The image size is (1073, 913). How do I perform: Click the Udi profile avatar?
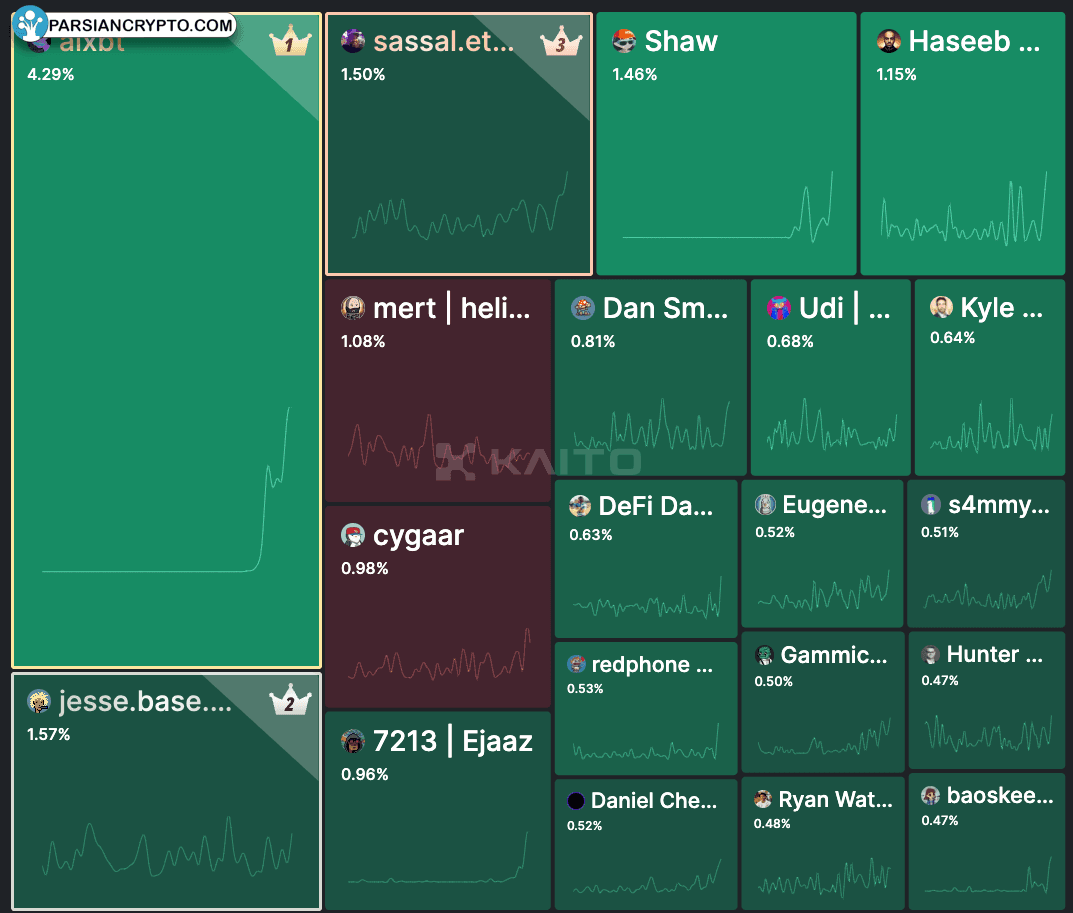[779, 308]
